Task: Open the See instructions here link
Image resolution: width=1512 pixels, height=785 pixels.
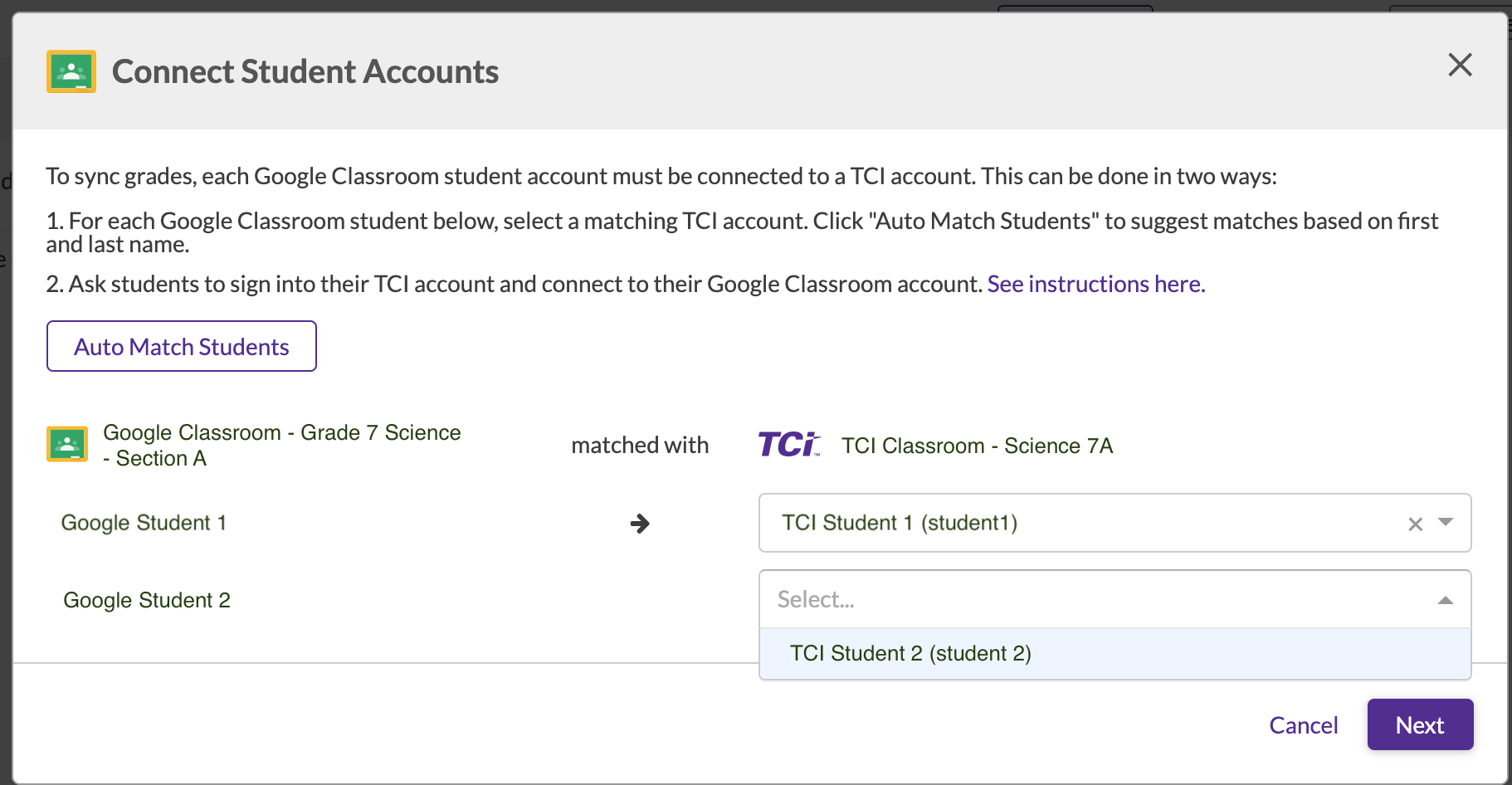Action: pyautogui.click(x=1095, y=283)
